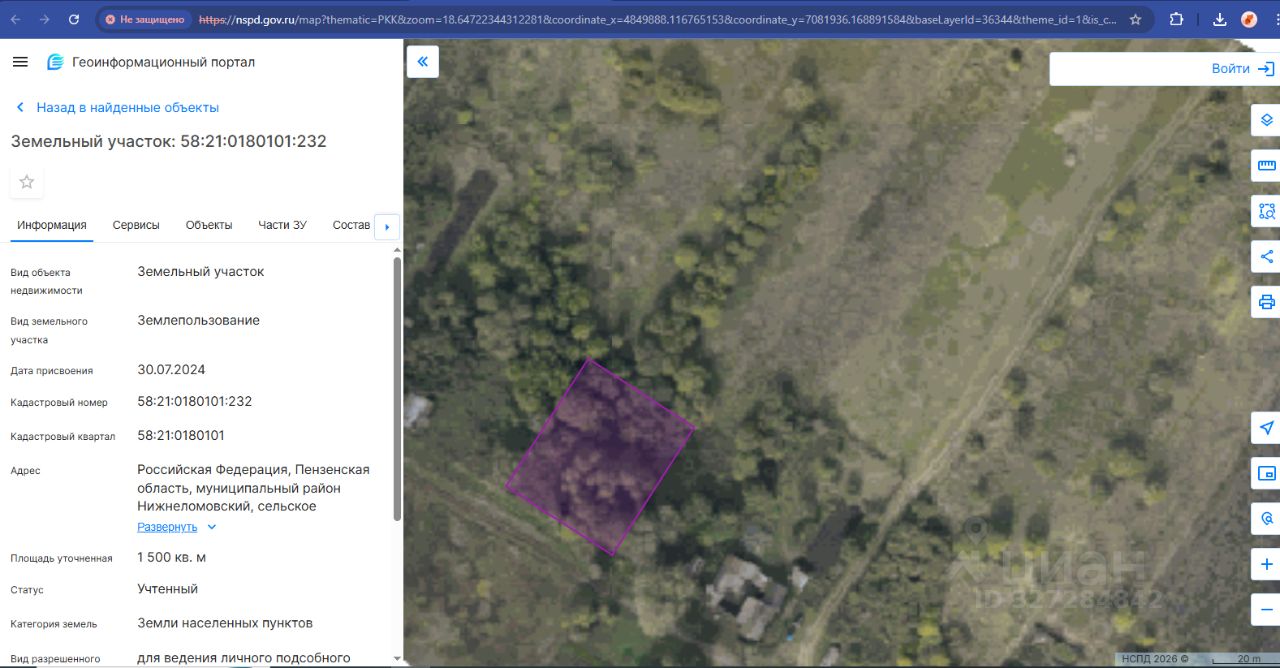The width and height of the screenshot is (1280, 668).
Task: Reload the page in browser
Action: pyautogui.click(x=74, y=19)
